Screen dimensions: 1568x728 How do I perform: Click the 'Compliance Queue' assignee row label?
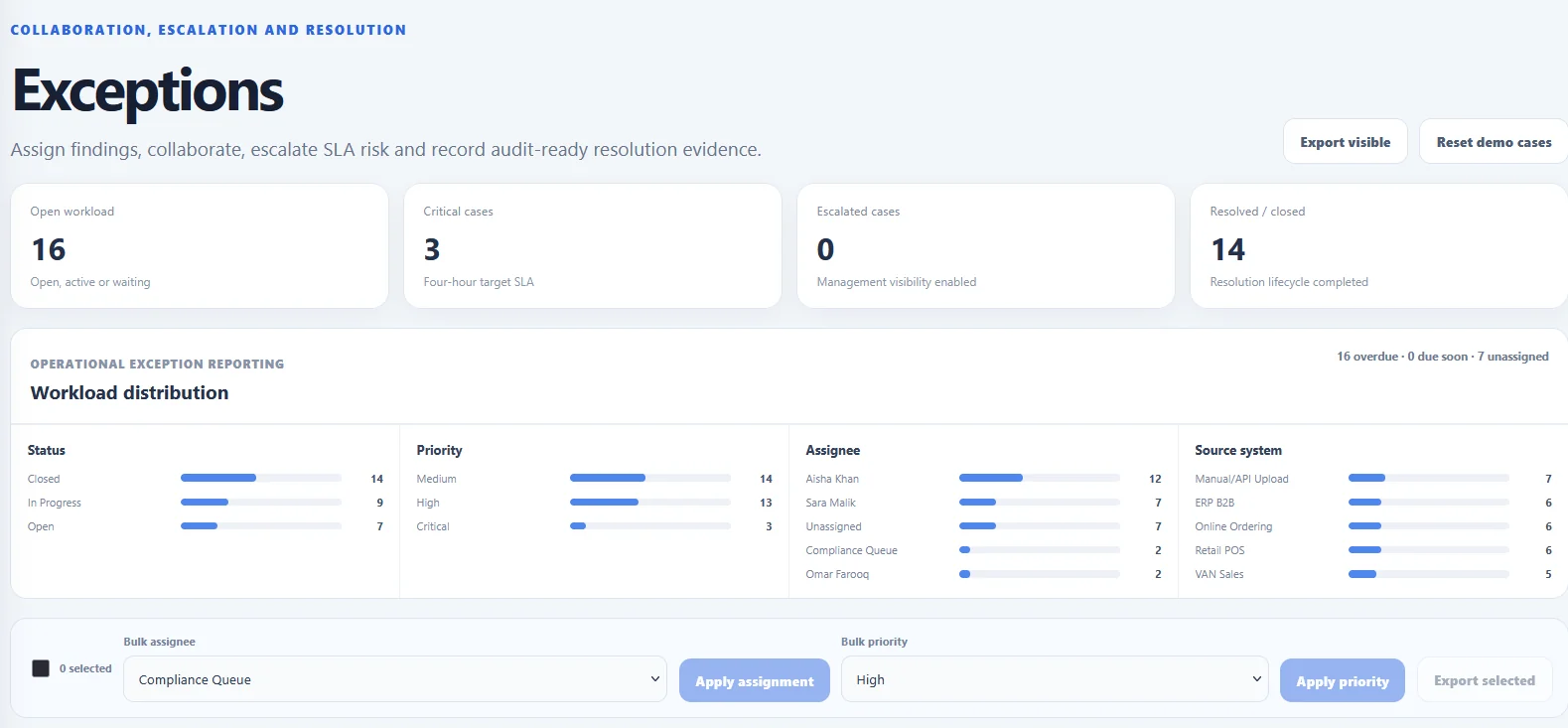851,550
